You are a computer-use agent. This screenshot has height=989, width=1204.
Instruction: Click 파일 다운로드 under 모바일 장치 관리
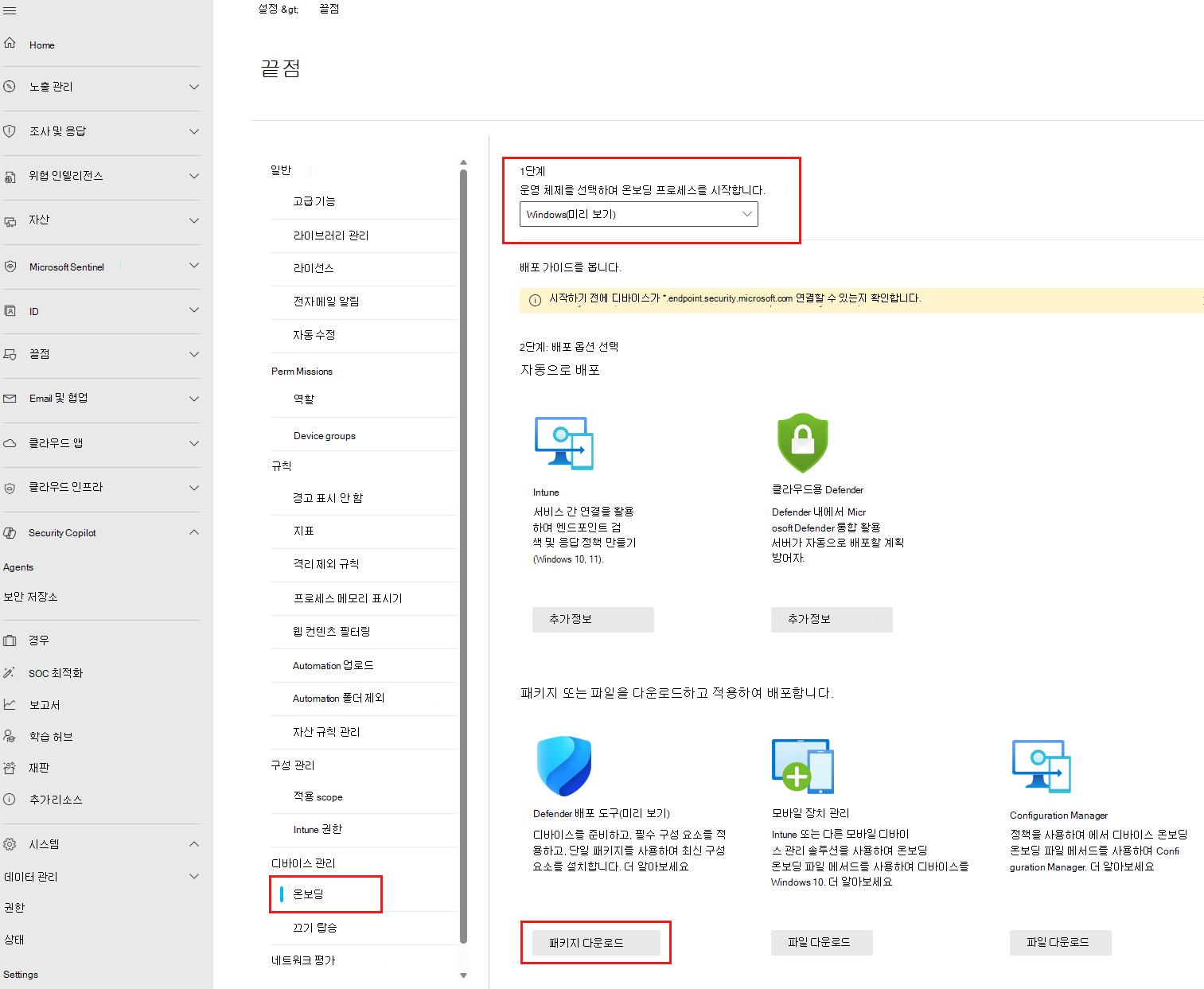click(821, 942)
